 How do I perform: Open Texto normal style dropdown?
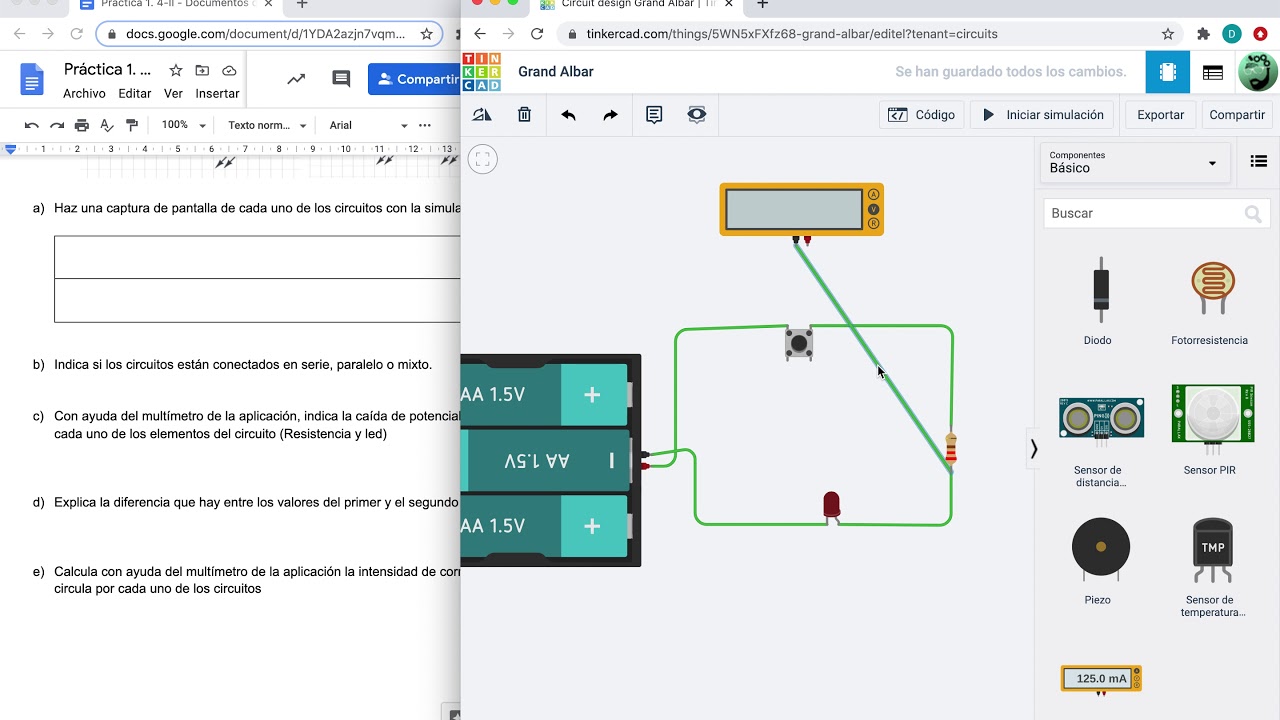267,125
